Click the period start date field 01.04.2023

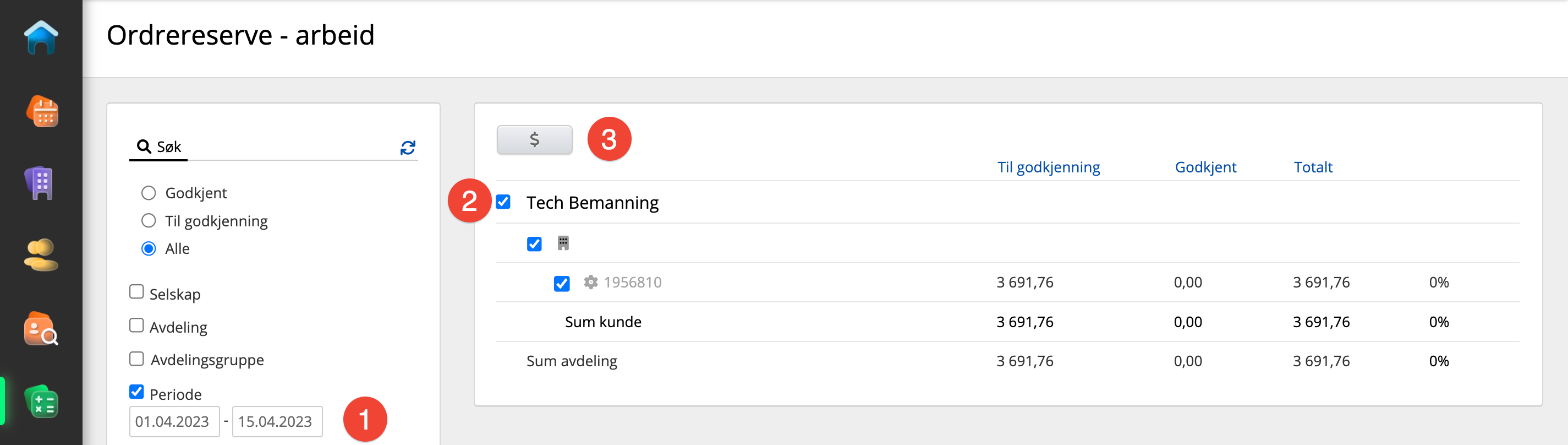pos(174,421)
